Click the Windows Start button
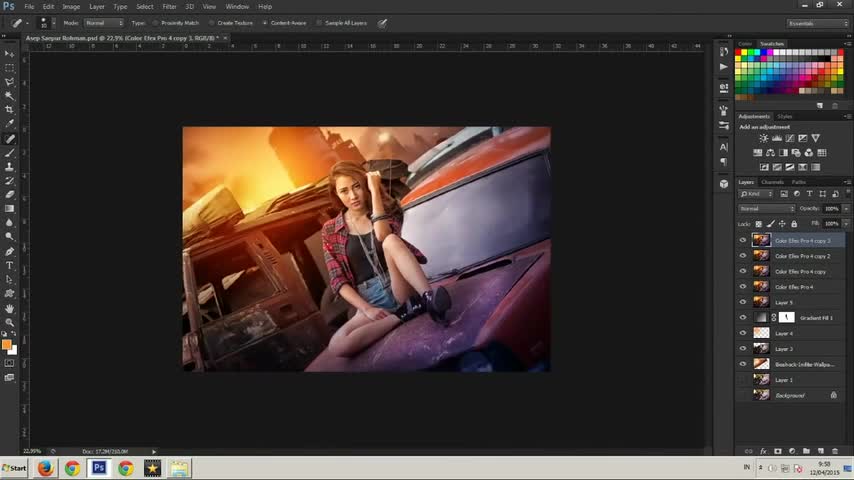Viewport: 854px width, 480px height. pyautogui.click(x=14, y=467)
